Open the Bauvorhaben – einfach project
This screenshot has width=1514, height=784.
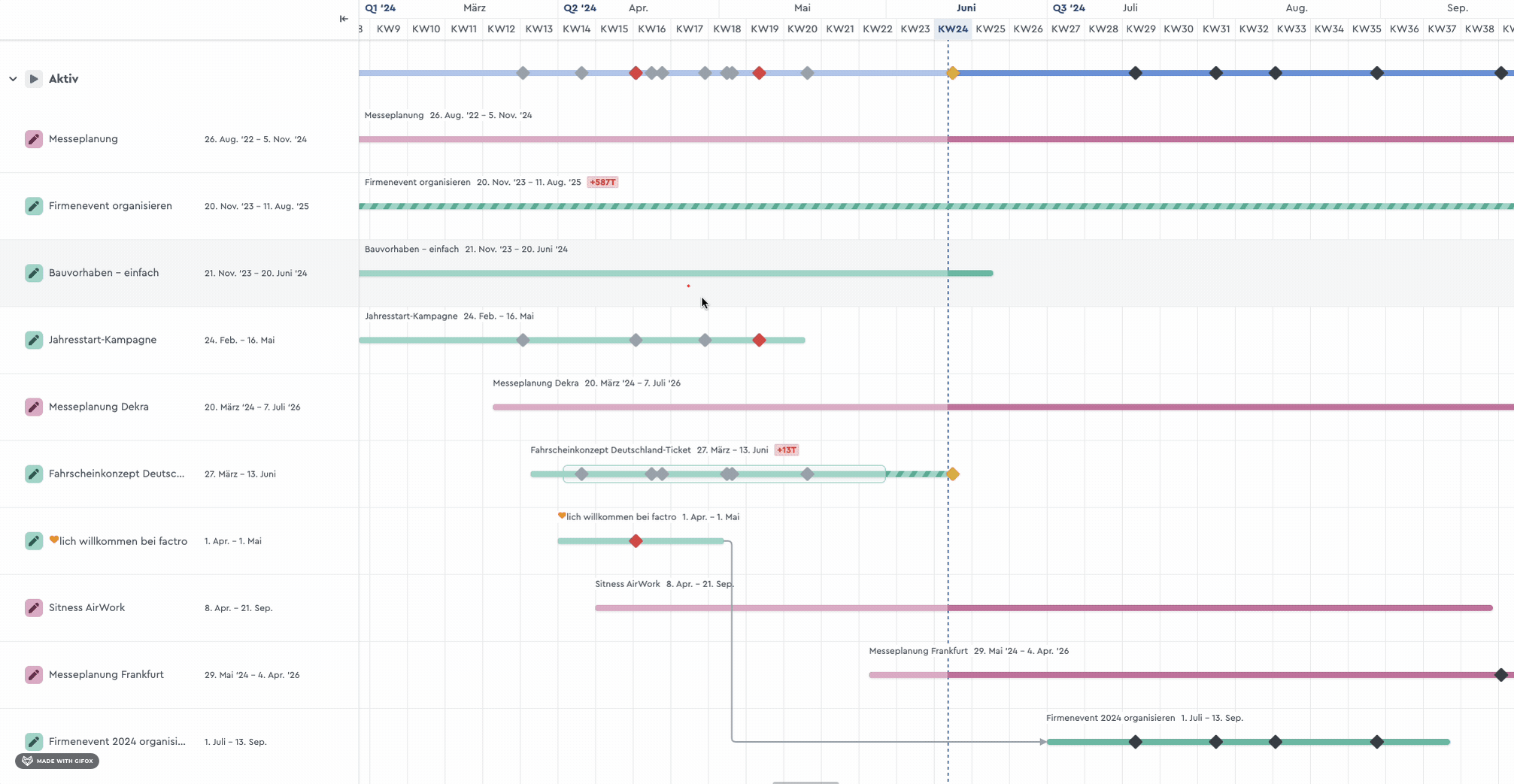[104, 273]
